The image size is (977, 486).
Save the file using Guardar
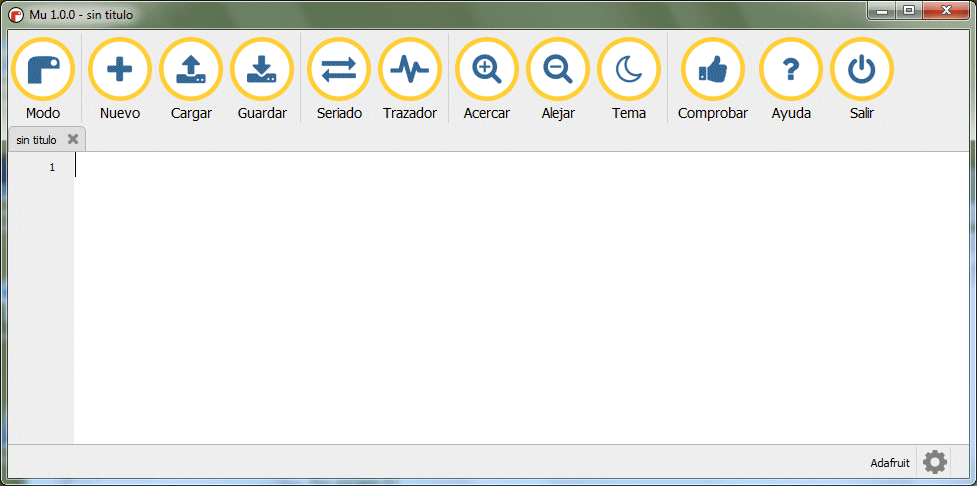point(262,70)
